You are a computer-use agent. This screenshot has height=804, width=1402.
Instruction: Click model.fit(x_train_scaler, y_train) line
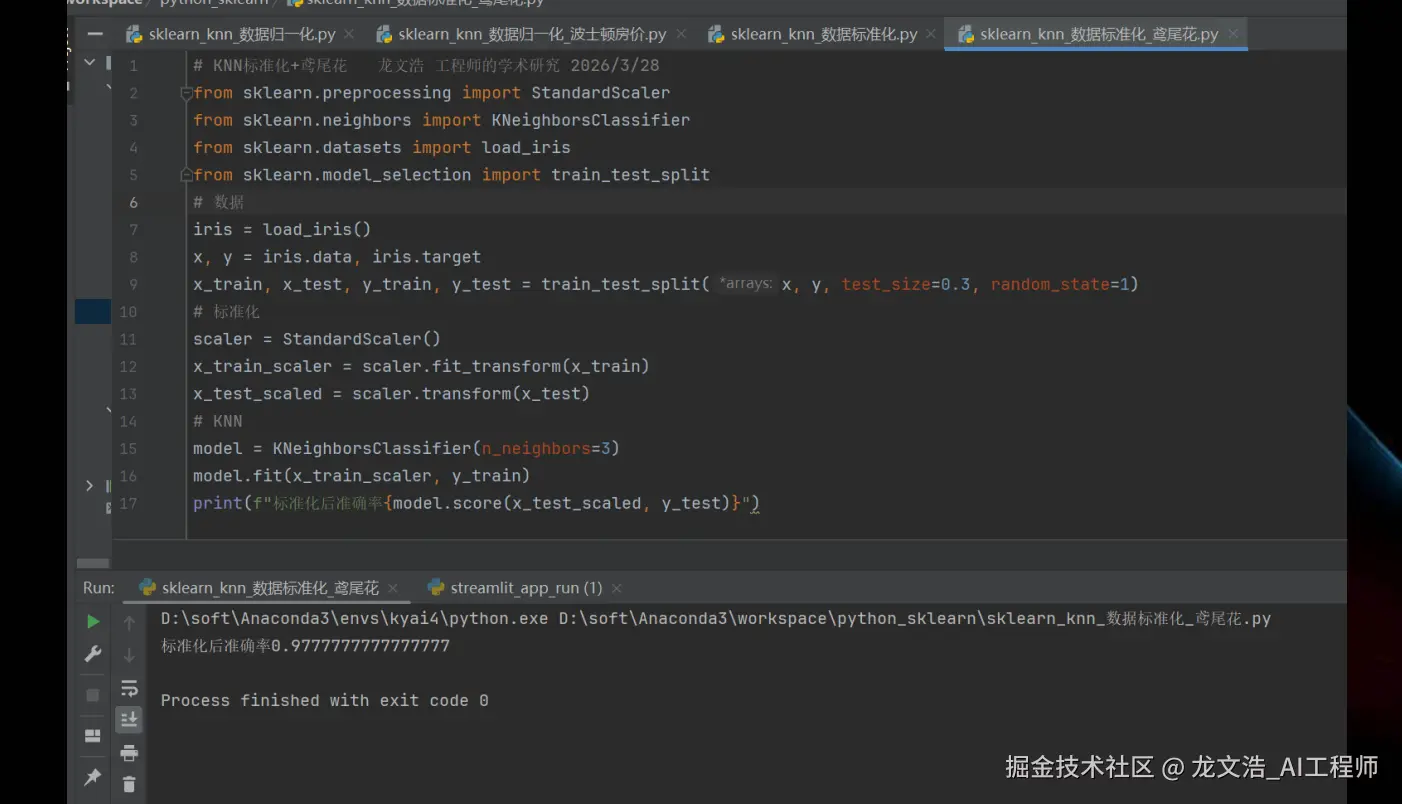click(362, 476)
